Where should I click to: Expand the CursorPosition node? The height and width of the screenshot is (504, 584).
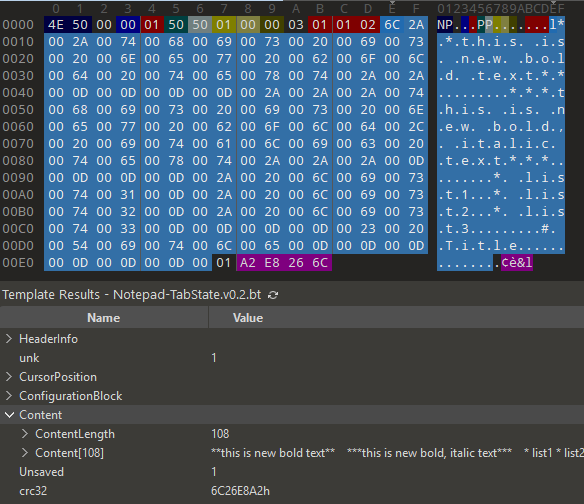click(x=9, y=377)
